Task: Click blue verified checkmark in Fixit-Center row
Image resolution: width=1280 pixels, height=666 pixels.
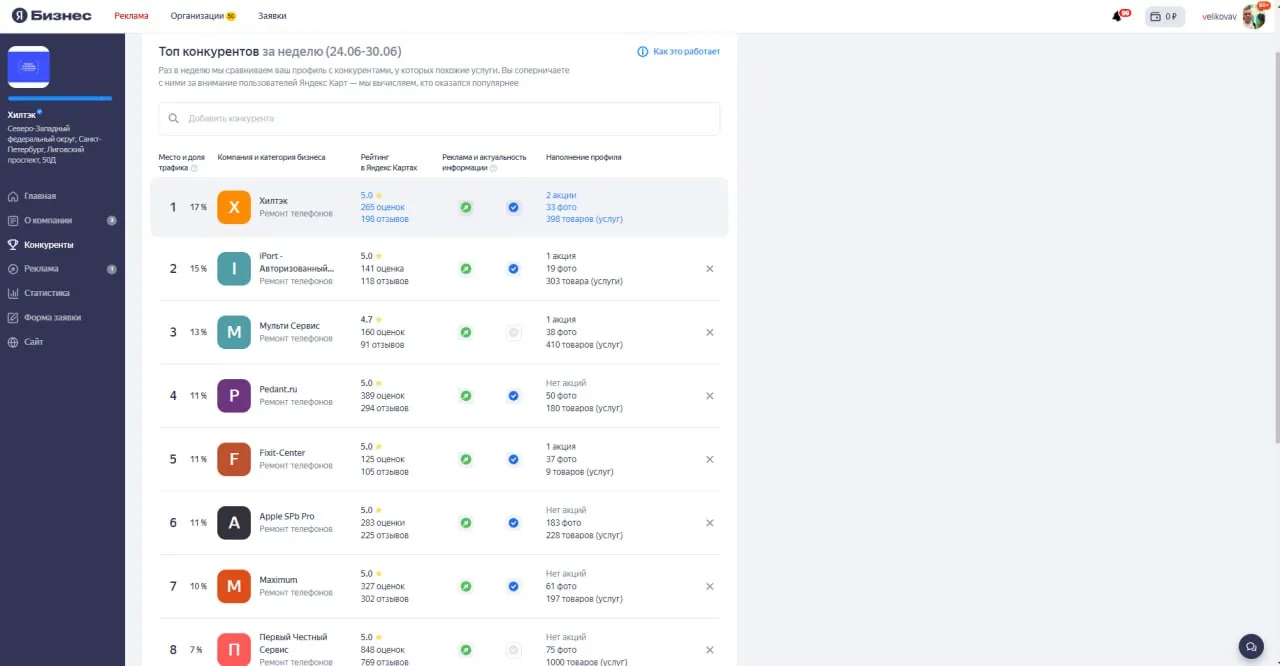Action: pos(513,459)
